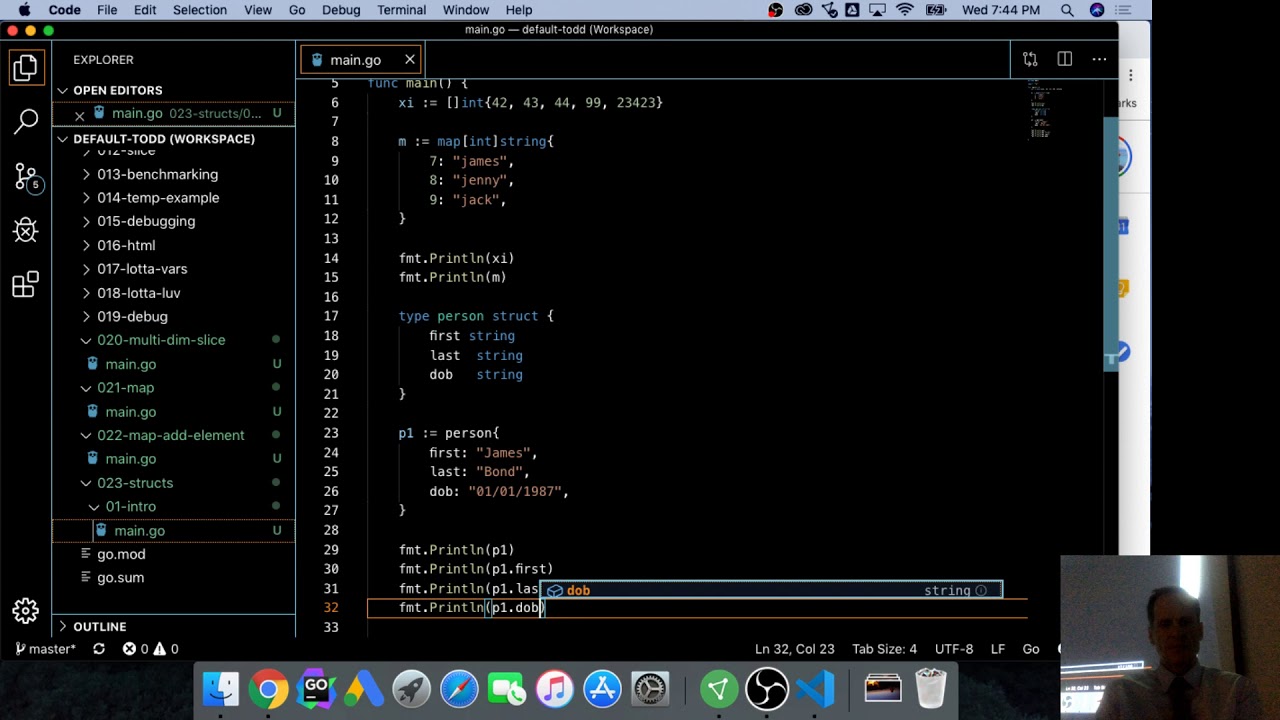The image size is (1280, 720).
Task: Open the Go menu
Action: (297, 10)
